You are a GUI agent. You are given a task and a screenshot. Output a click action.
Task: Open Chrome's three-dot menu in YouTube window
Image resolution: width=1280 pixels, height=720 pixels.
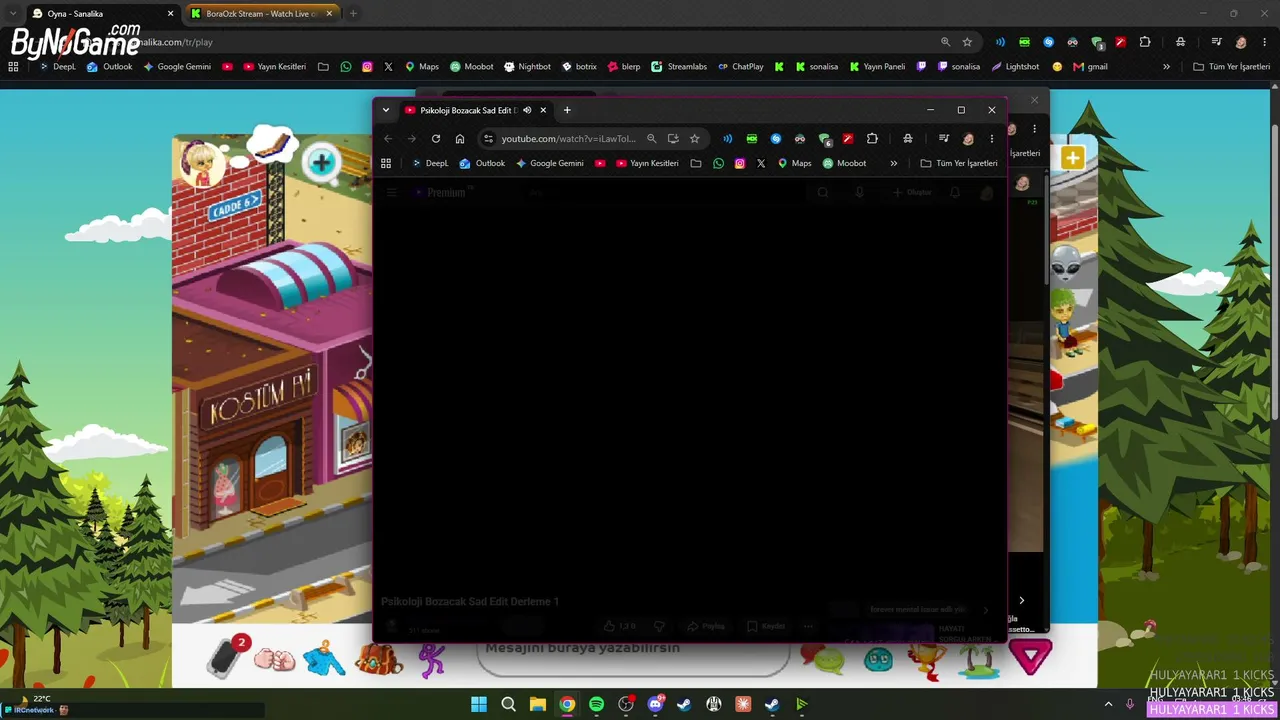992,139
